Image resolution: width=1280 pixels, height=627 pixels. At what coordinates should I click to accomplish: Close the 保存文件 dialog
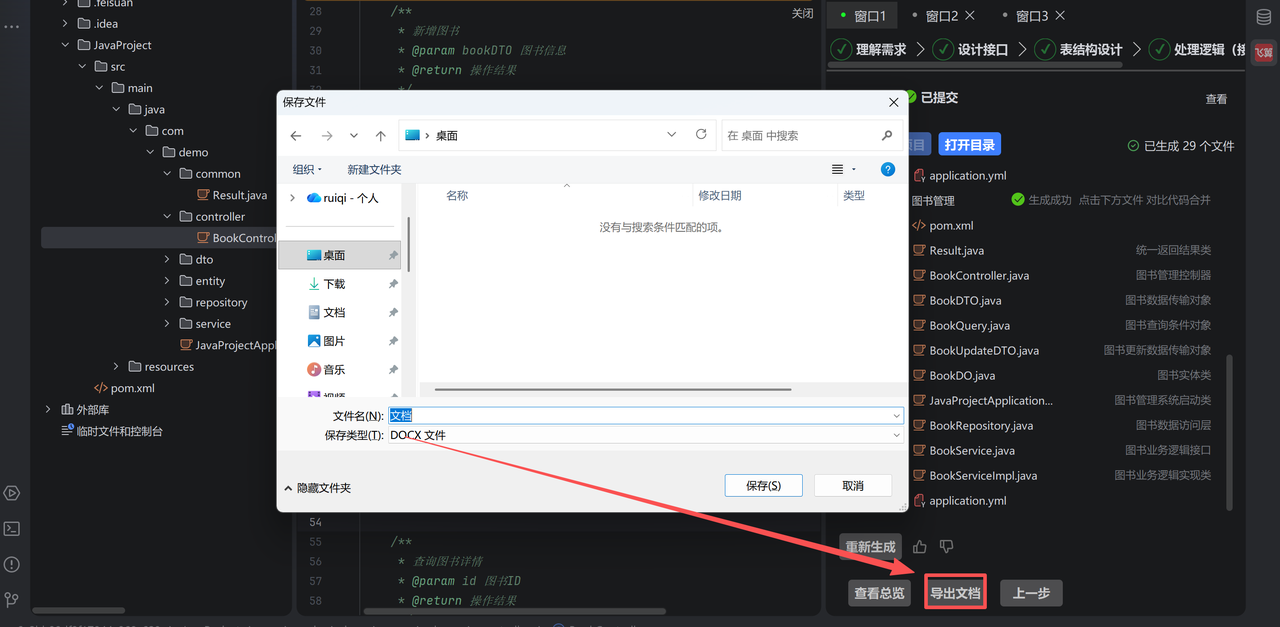click(894, 102)
